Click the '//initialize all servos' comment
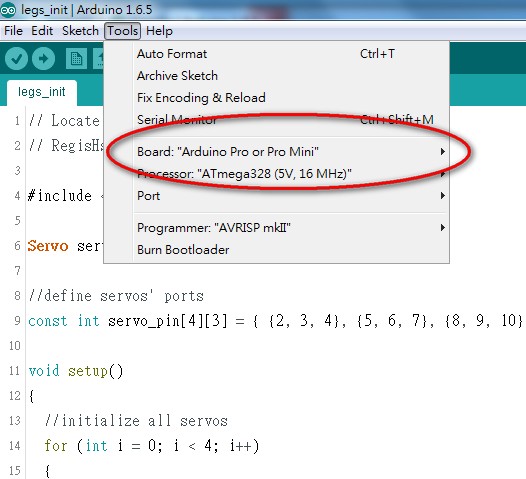This screenshot has height=479, width=526. click(136, 421)
